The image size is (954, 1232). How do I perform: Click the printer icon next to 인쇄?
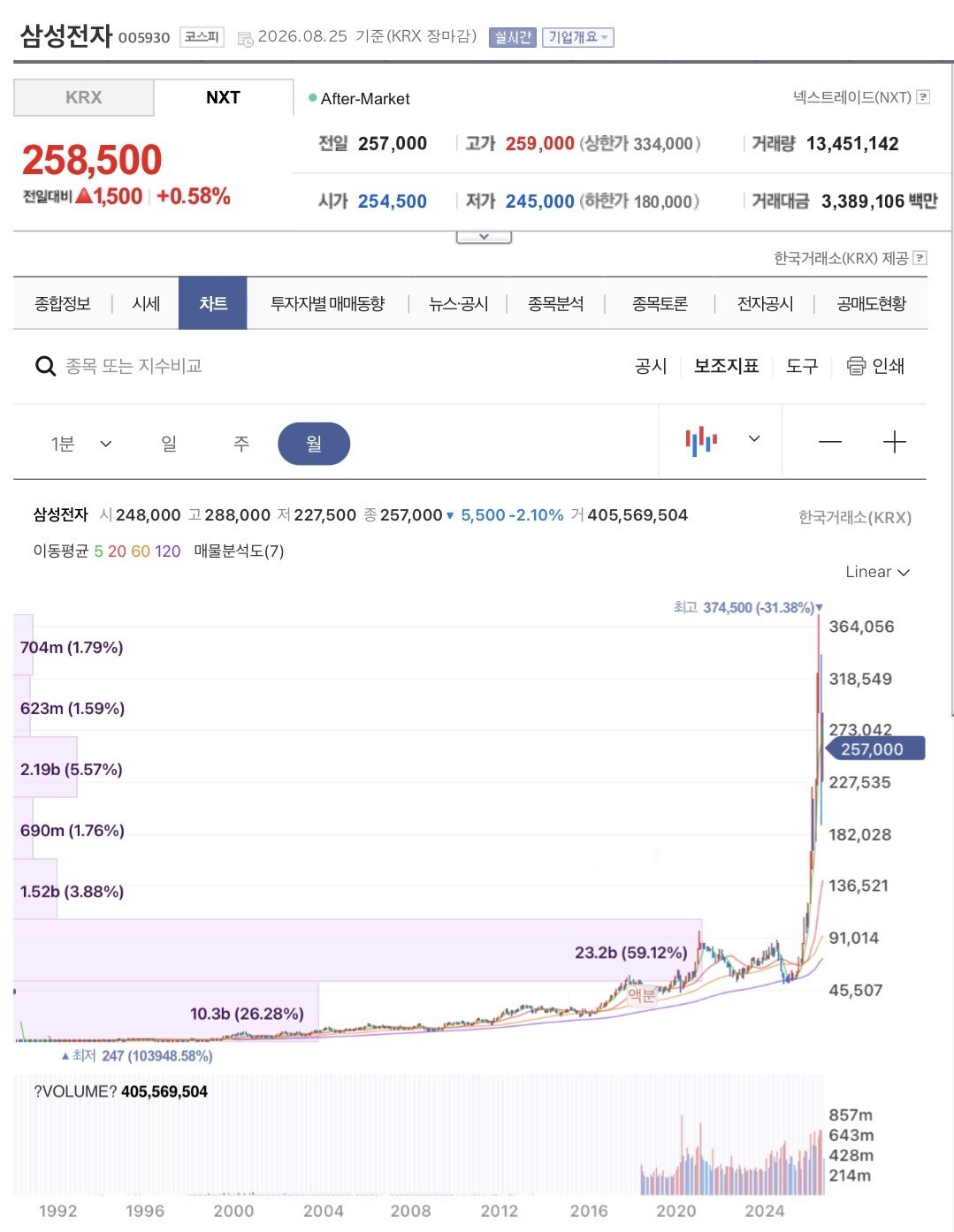[x=856, y=366]
